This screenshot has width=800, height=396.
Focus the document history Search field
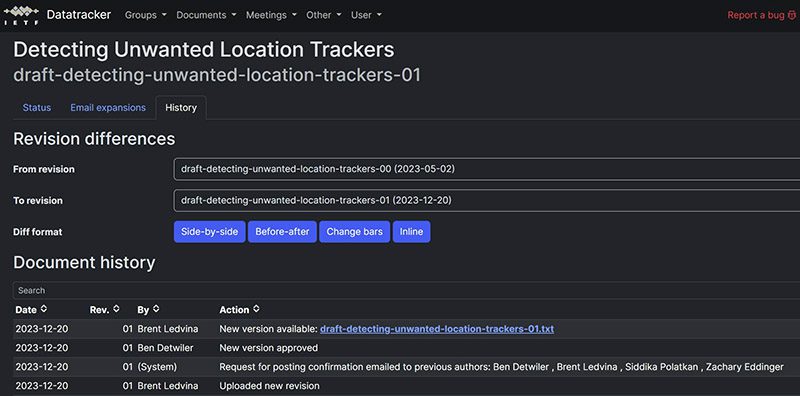pyautogui.click(x=406, y=290)
